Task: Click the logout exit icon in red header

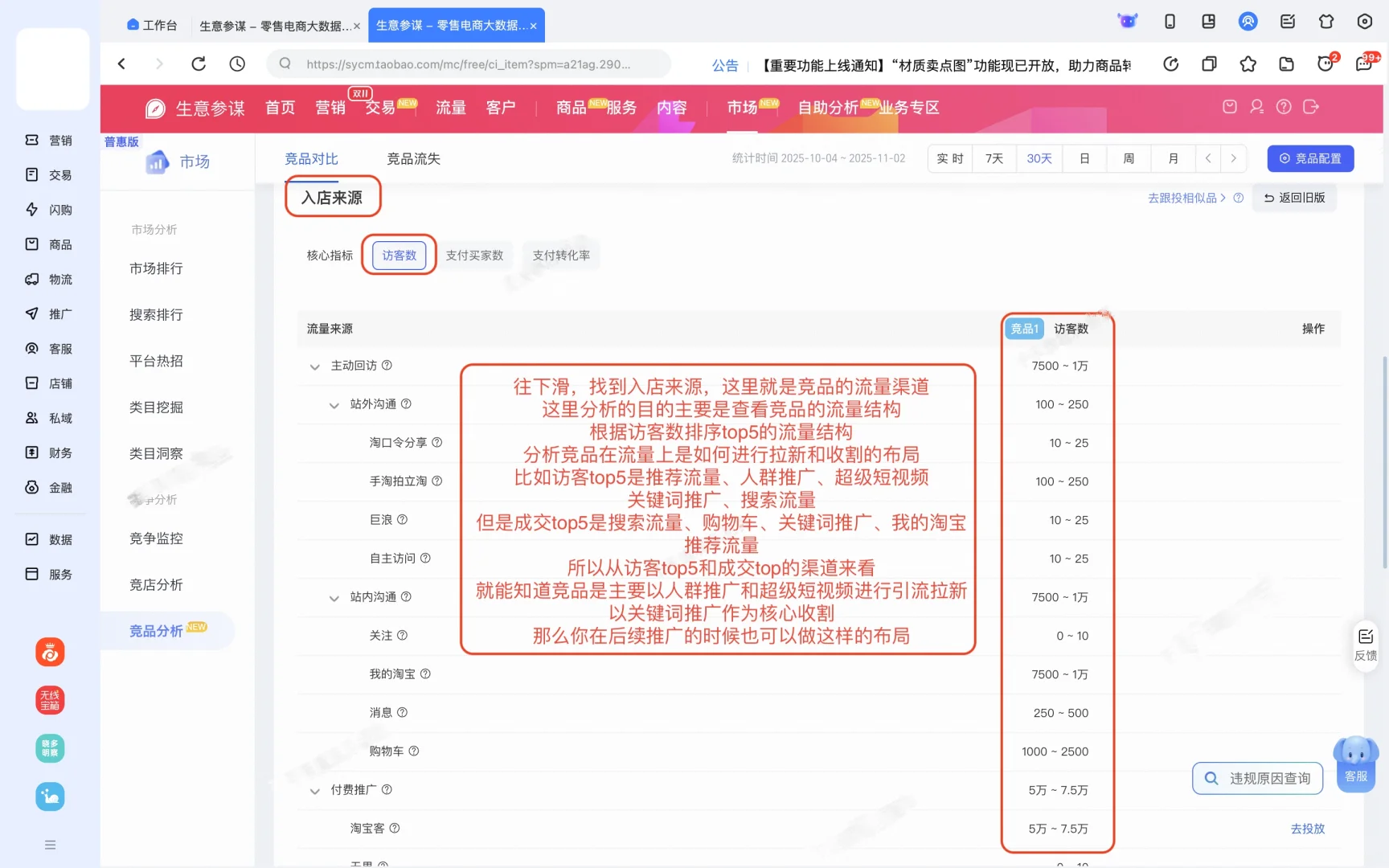Action: tap(1311, 107)
